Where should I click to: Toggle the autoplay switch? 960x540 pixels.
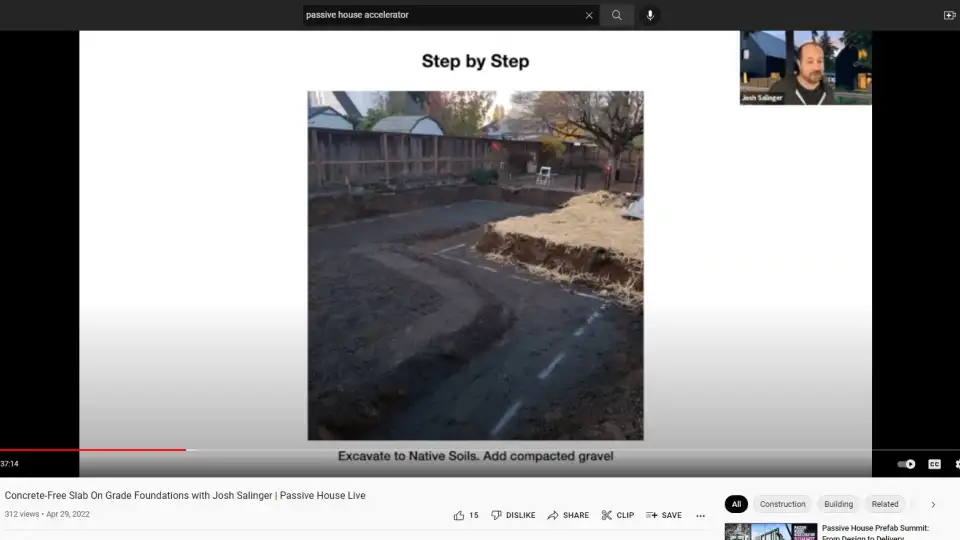coord(906,464)
